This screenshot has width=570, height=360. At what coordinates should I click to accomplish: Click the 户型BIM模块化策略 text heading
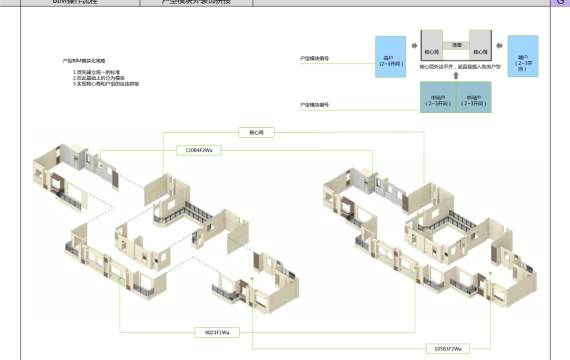(x=86, y=61)
